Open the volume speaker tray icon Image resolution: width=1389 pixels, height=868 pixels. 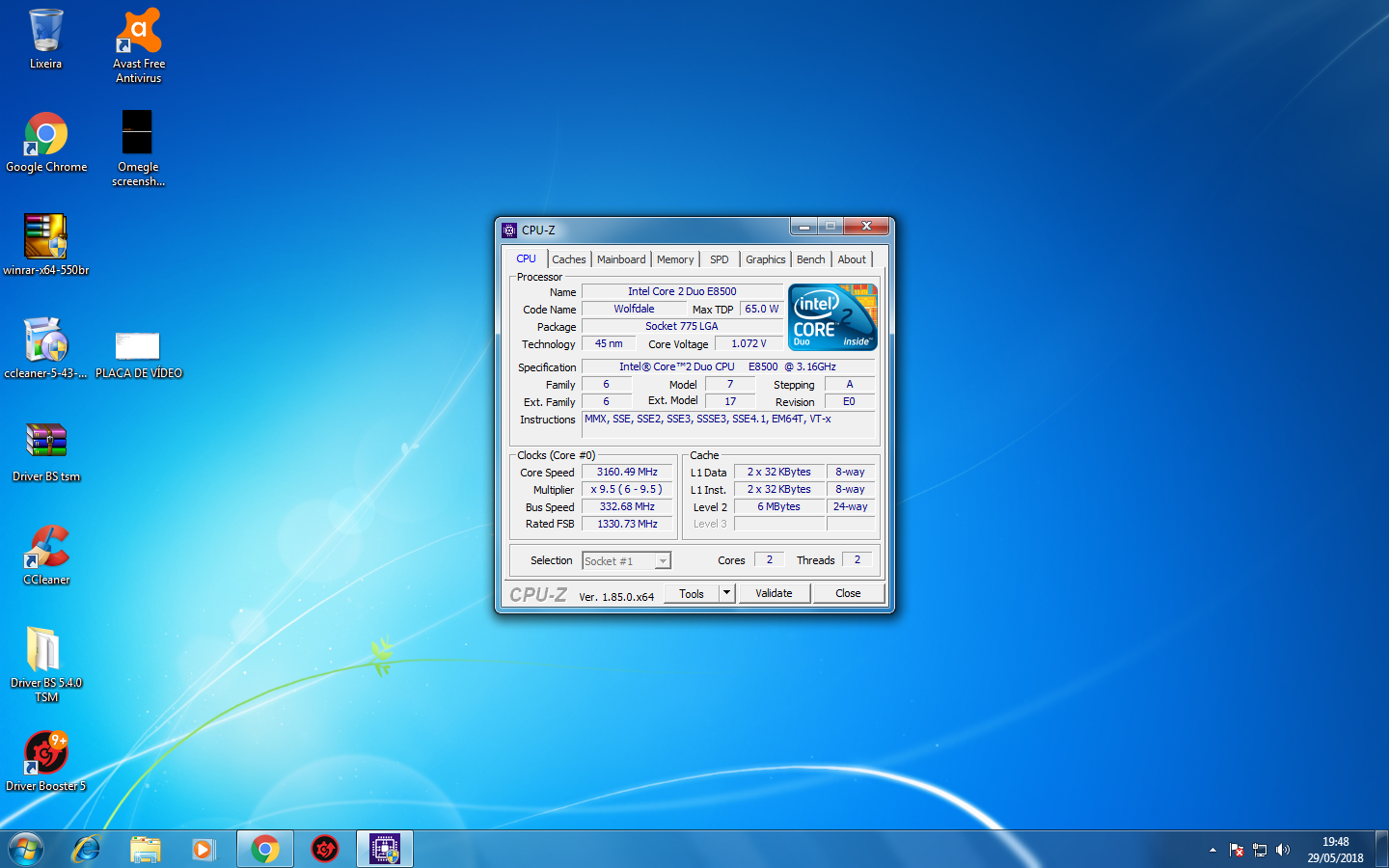click(x=1283, y=850)
